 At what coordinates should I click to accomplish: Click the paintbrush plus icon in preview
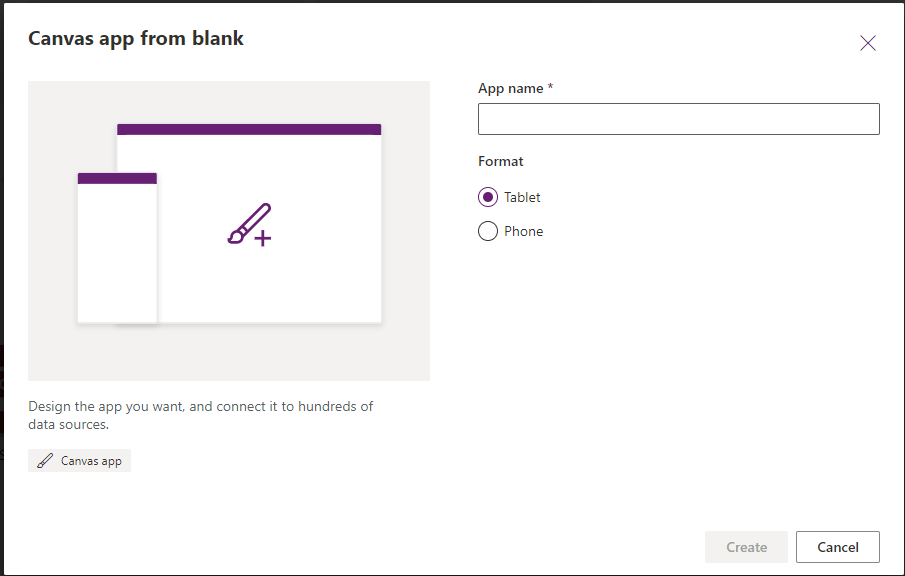249,225
